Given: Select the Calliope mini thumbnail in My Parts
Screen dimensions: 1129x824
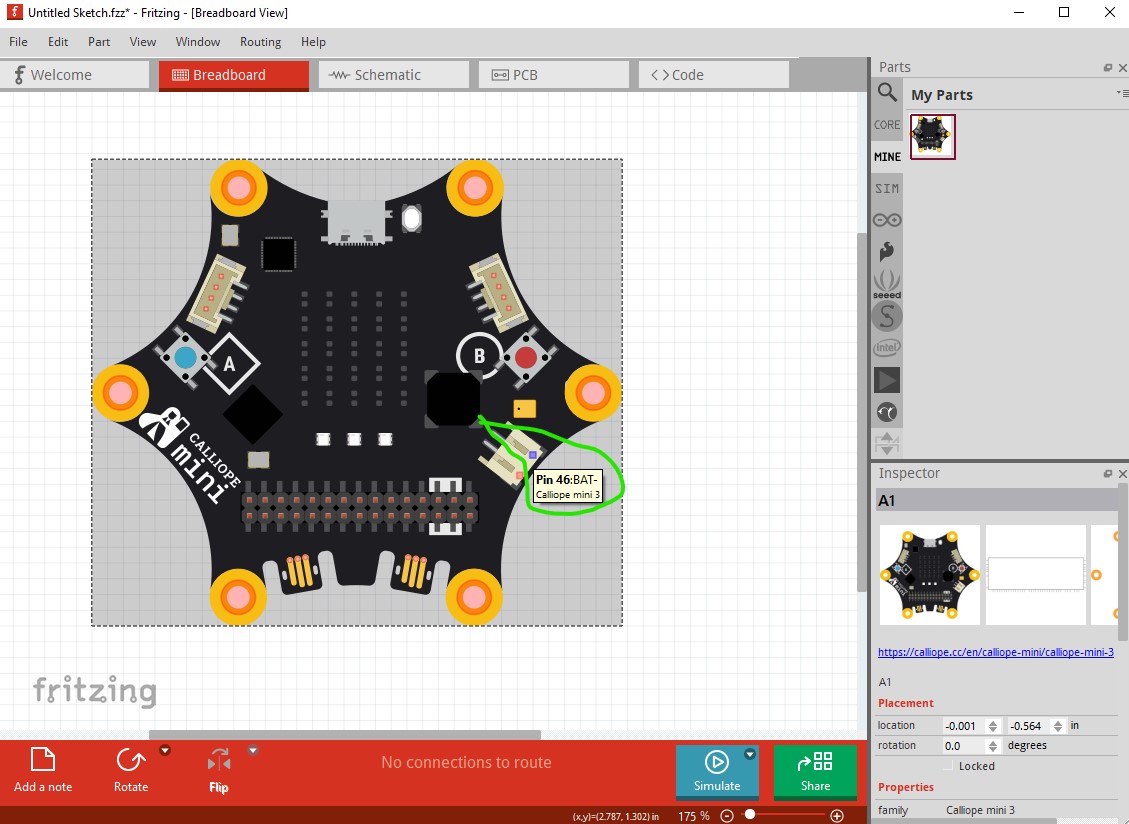Looking at the screenshot, I should [932, 136].
